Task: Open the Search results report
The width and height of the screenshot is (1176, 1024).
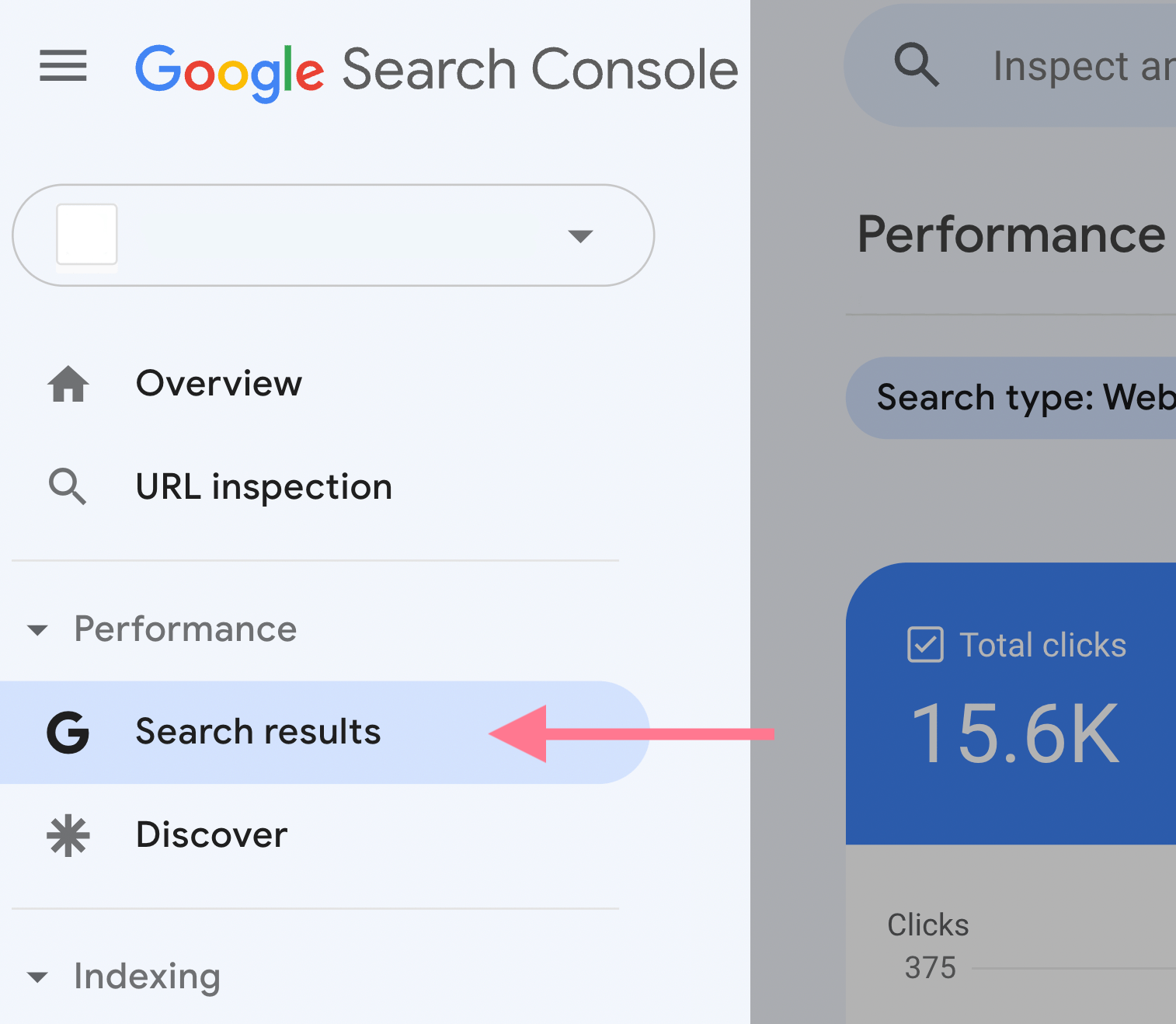Action: coord(258,731)
